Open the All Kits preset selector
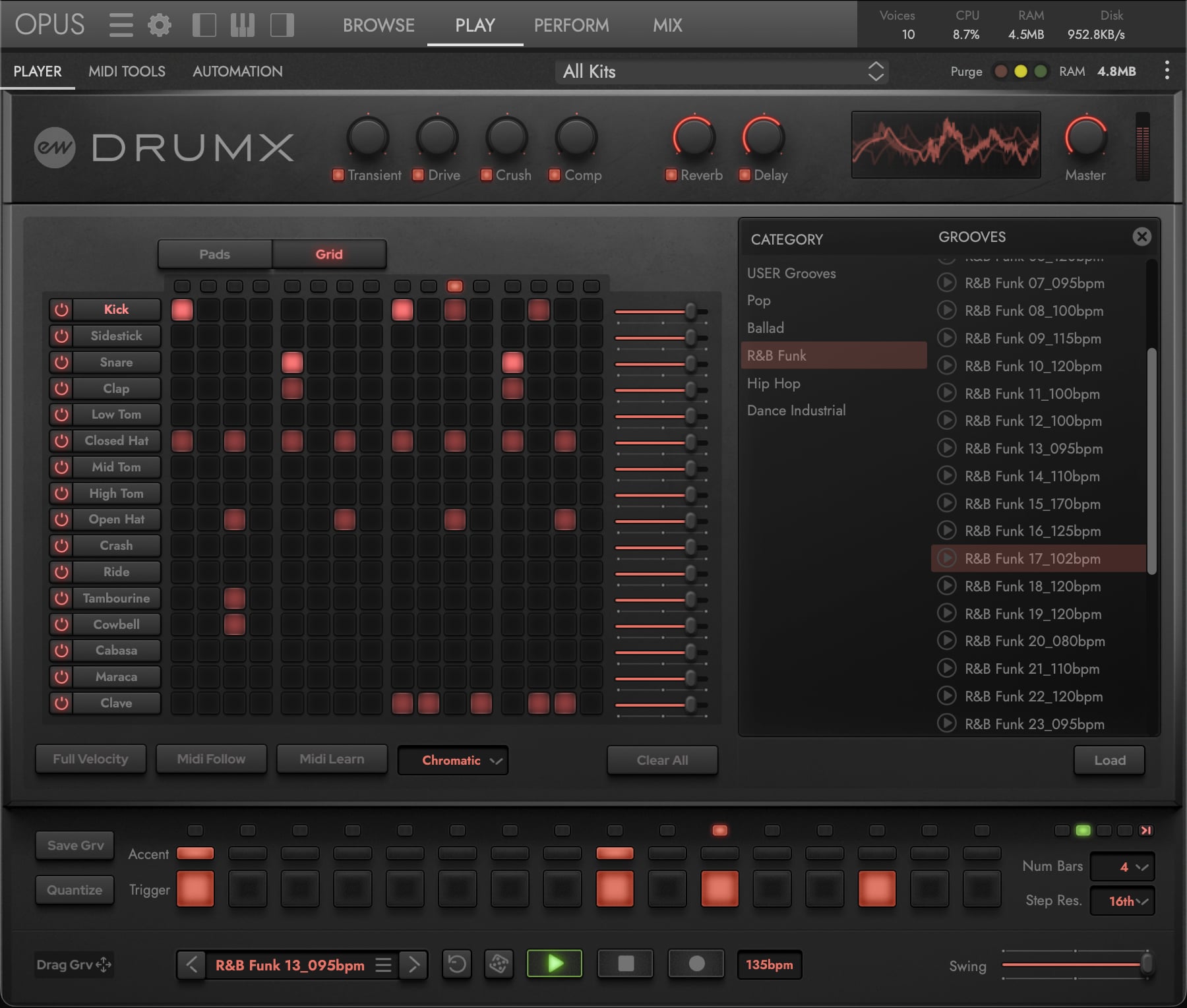1187x1008 pixels. point(722,71)
